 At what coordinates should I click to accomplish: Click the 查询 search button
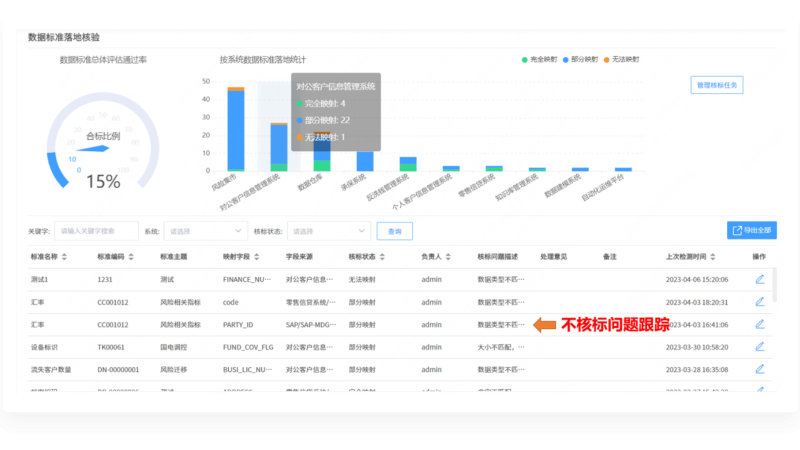394,231
